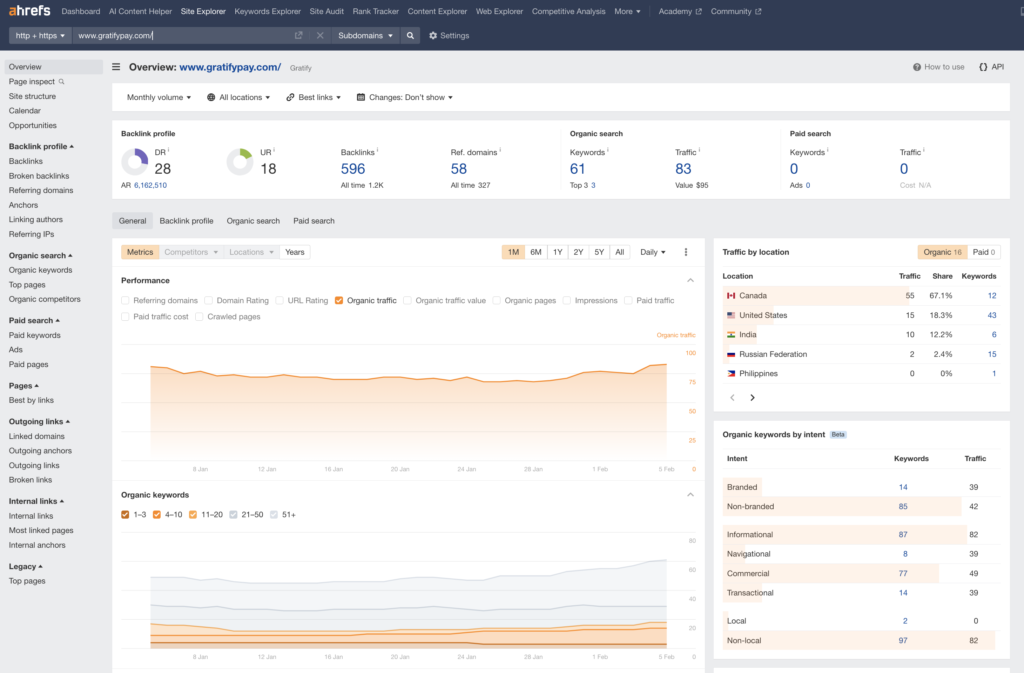Open chart options three-dot menu
The width and height of the screenshot is (1024, 673).
[686, 252]
